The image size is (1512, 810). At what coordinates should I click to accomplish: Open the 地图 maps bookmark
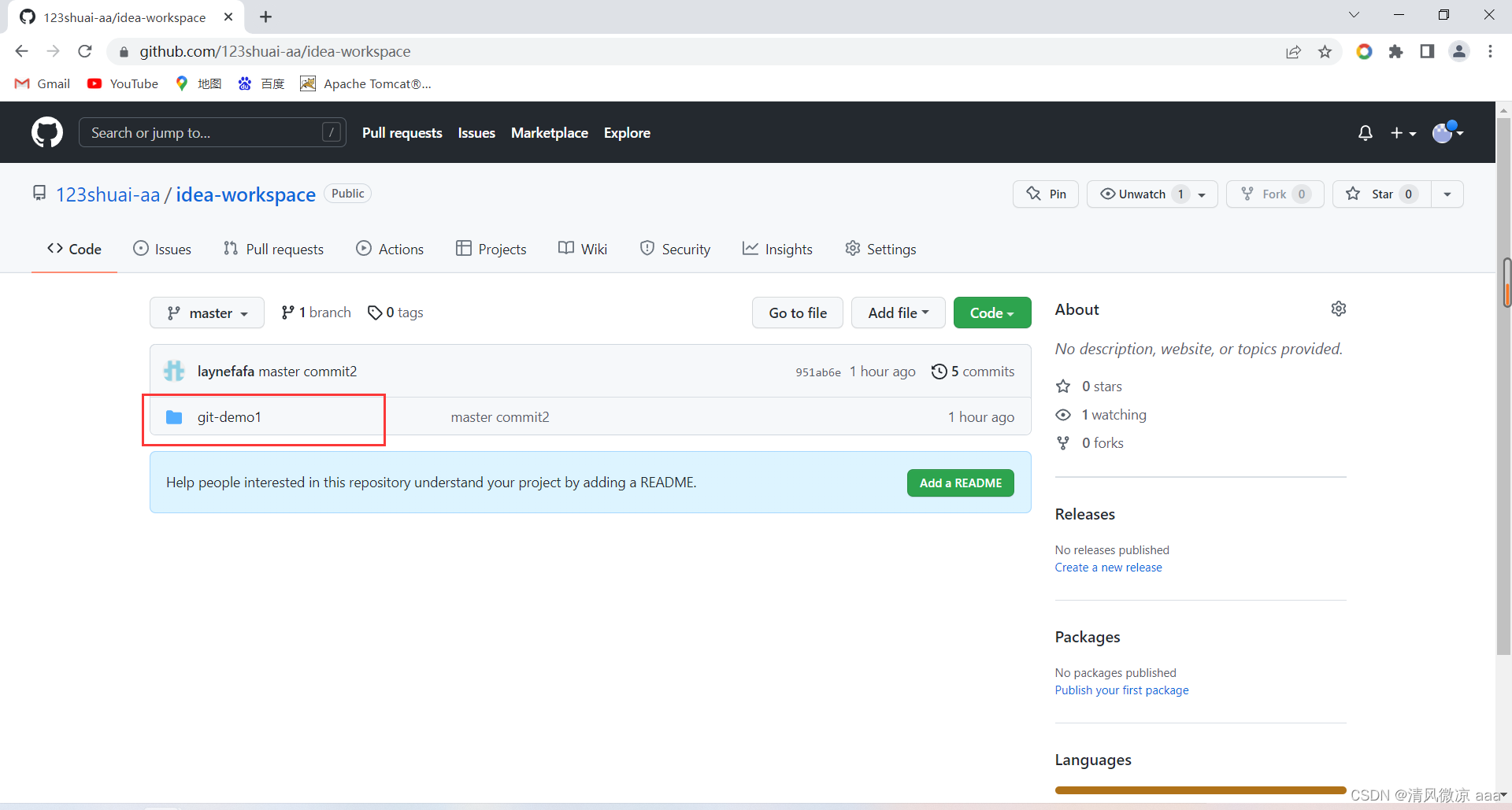[x=198, y=83]
